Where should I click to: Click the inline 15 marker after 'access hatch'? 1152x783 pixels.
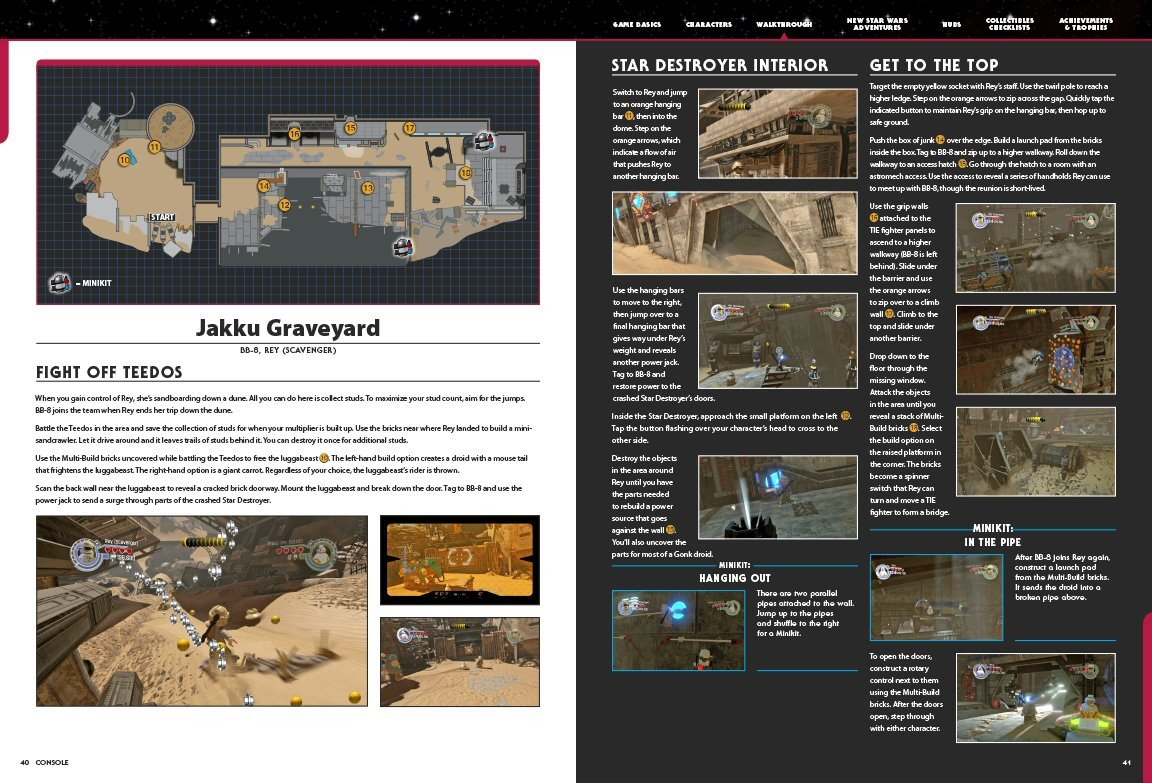[962, 164]
